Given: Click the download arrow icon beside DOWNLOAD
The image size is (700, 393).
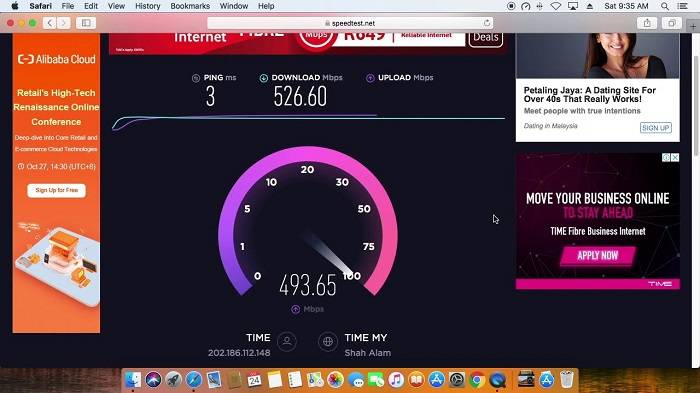Looking at the screenshot, I should point(263,78).
